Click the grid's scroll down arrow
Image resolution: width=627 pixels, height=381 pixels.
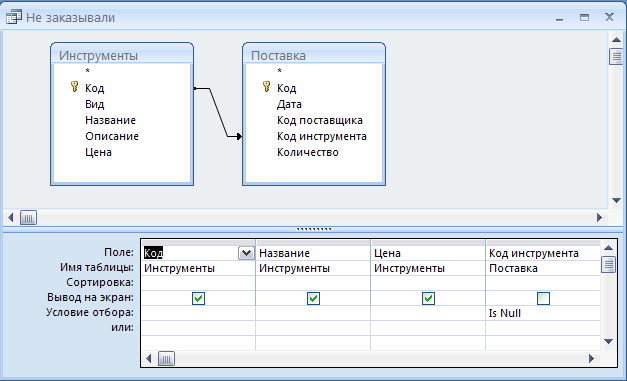coord(608,341)
